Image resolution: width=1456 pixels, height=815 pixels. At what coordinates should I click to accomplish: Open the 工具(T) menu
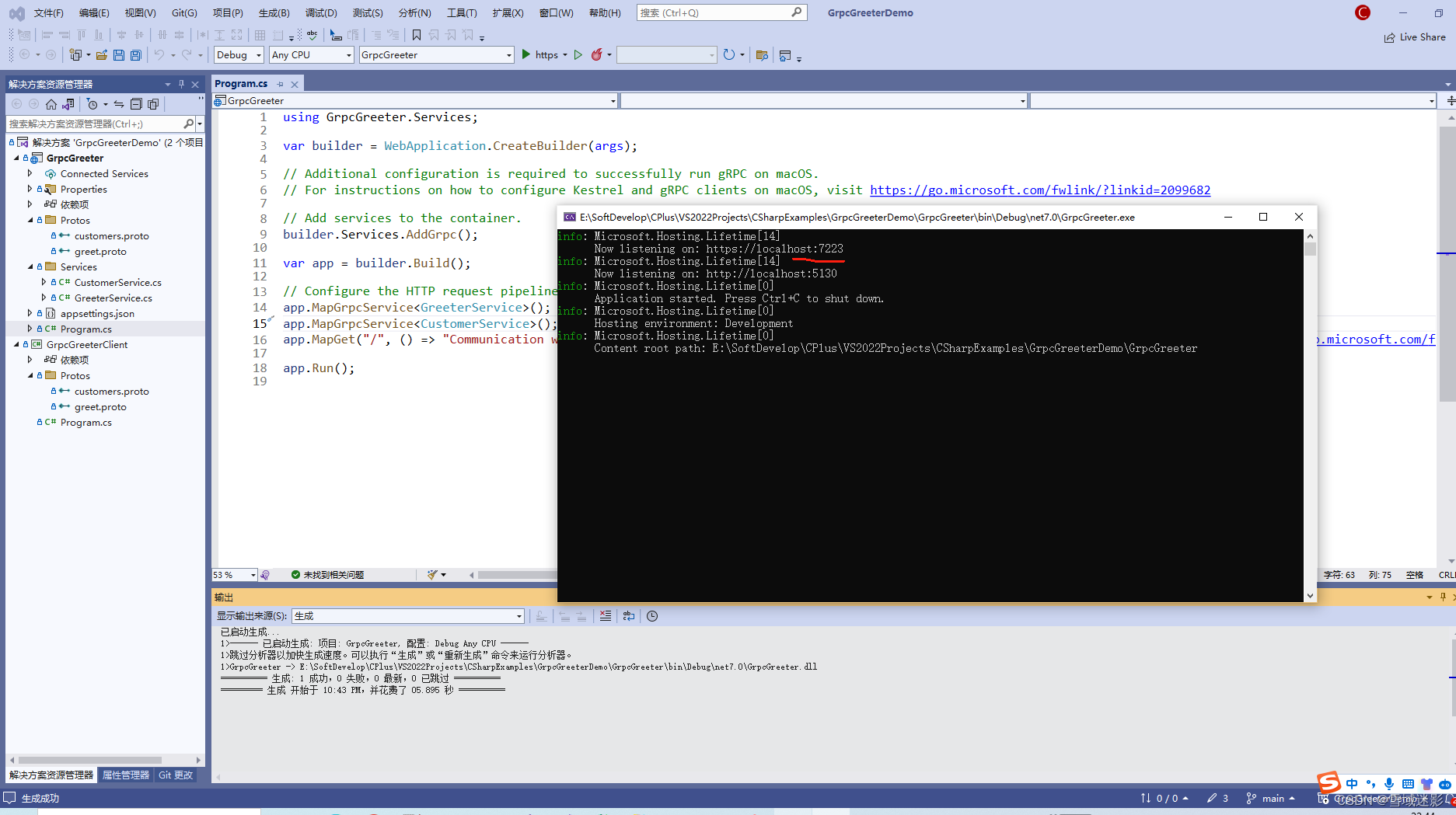462,12
